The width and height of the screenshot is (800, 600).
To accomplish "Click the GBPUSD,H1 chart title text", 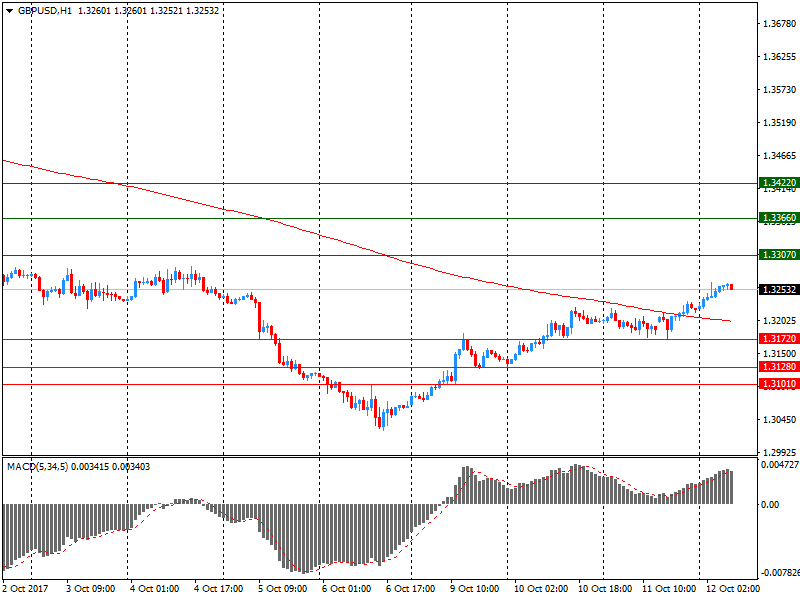I will [45, 11].
